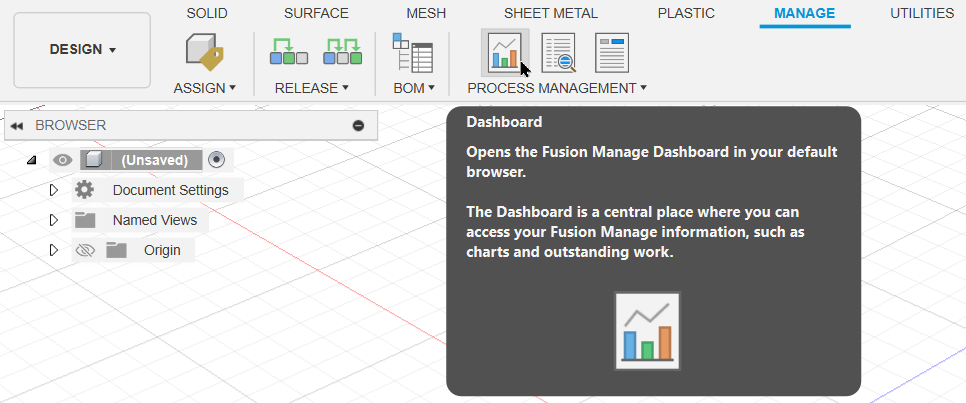Image resolution: width=966 pixels, height=403 pixels.
Task: Open the Bill of Materials table icon
Action: click(x=412, y=52)
